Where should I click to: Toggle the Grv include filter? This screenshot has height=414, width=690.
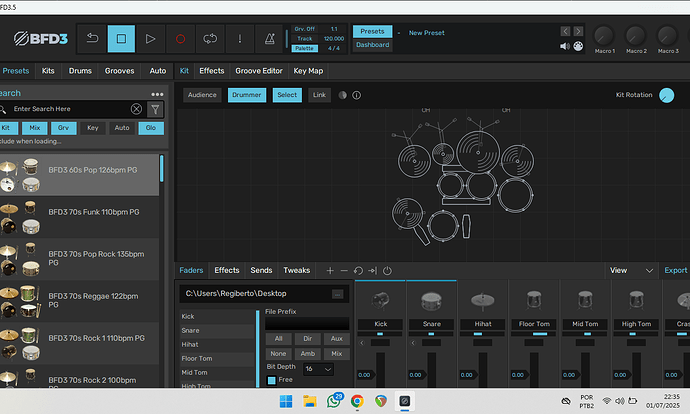click(63, 128)
